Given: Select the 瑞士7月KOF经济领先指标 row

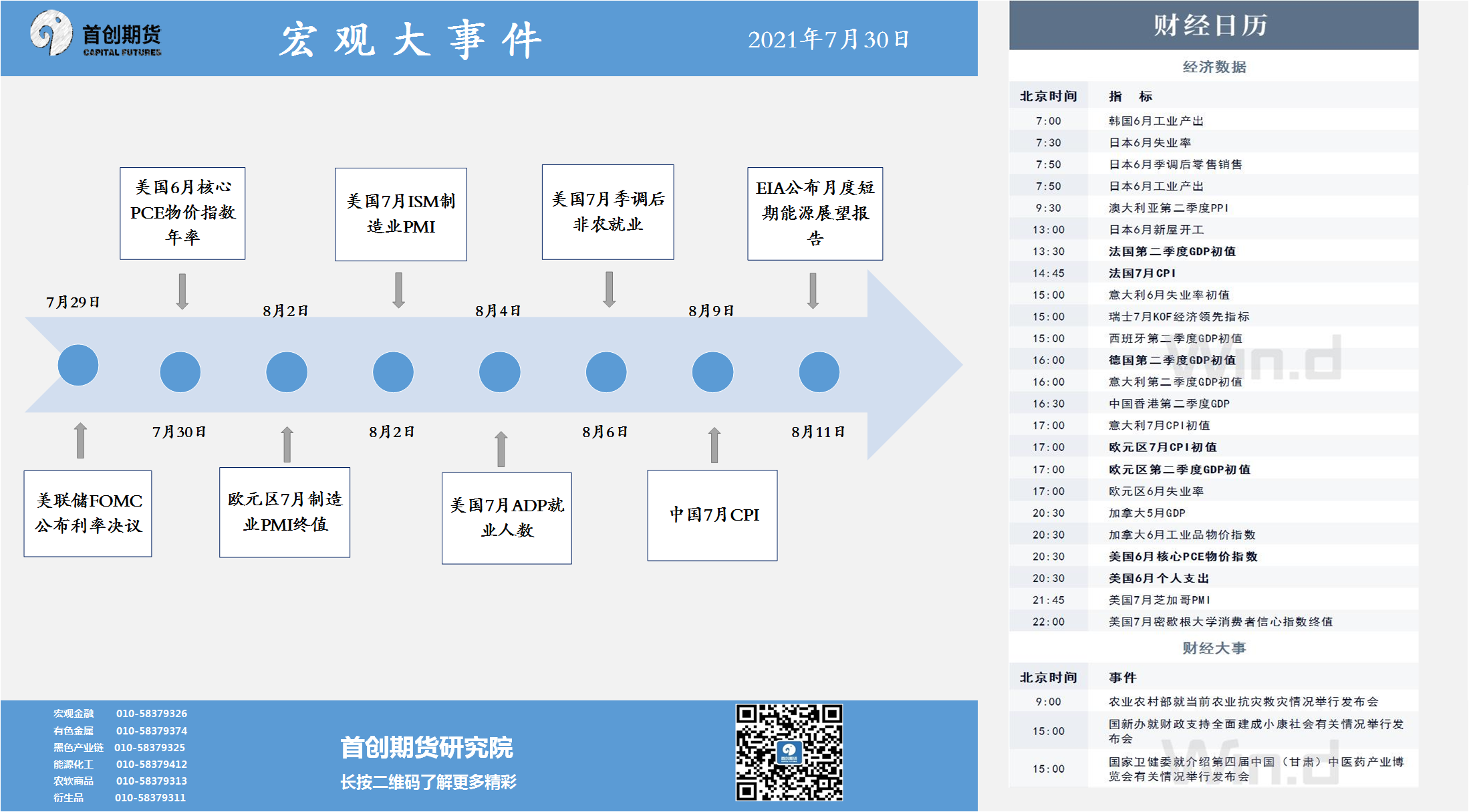Looking at the screenshot, I should click(x=1214, y=317).
